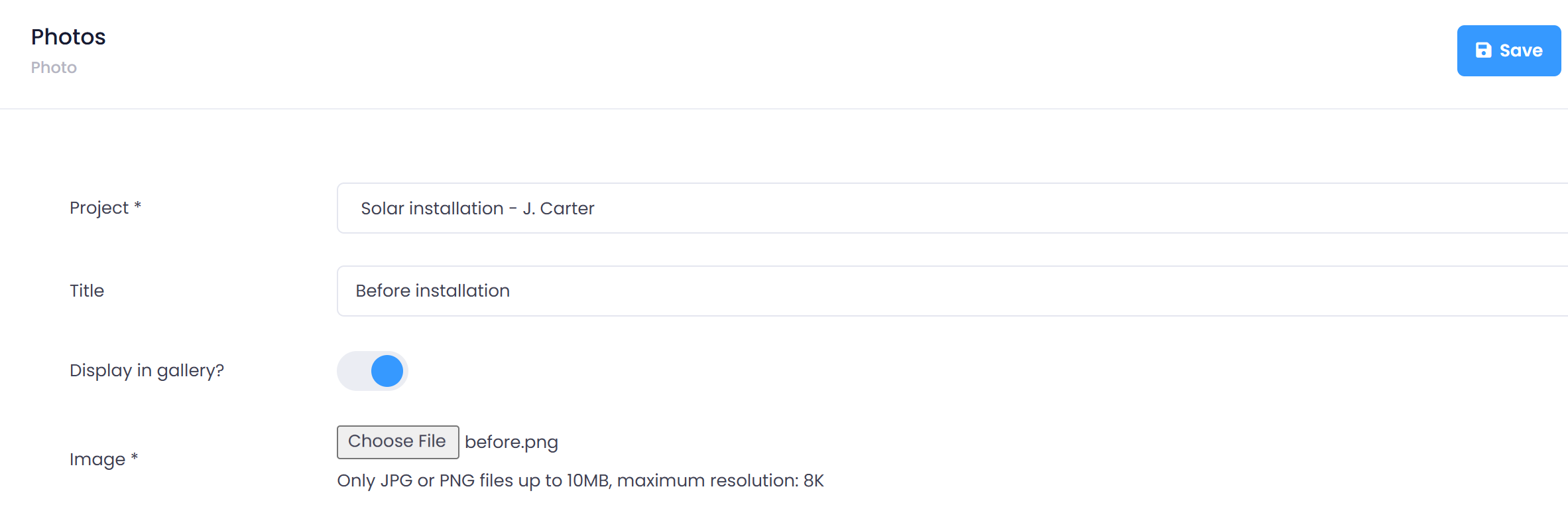
Task: Click the required asterisk beside Project
Action: pyautogui.click(x=138, y=206)
